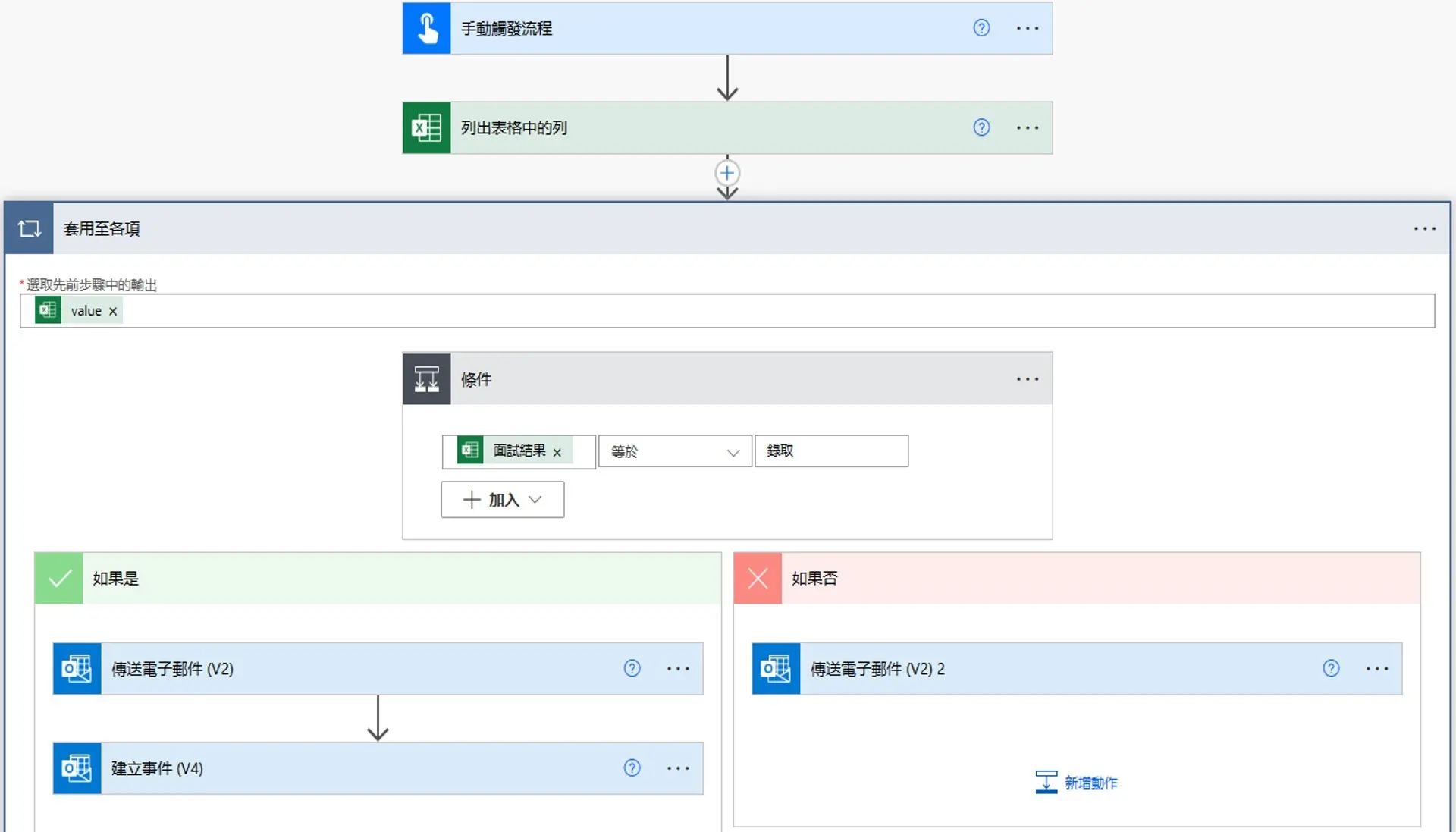Expand the 傳送電子郵件 (V2) card title
Image resolution: width=1456 pixels, height=832 pixels.
(x=172, y=668)
